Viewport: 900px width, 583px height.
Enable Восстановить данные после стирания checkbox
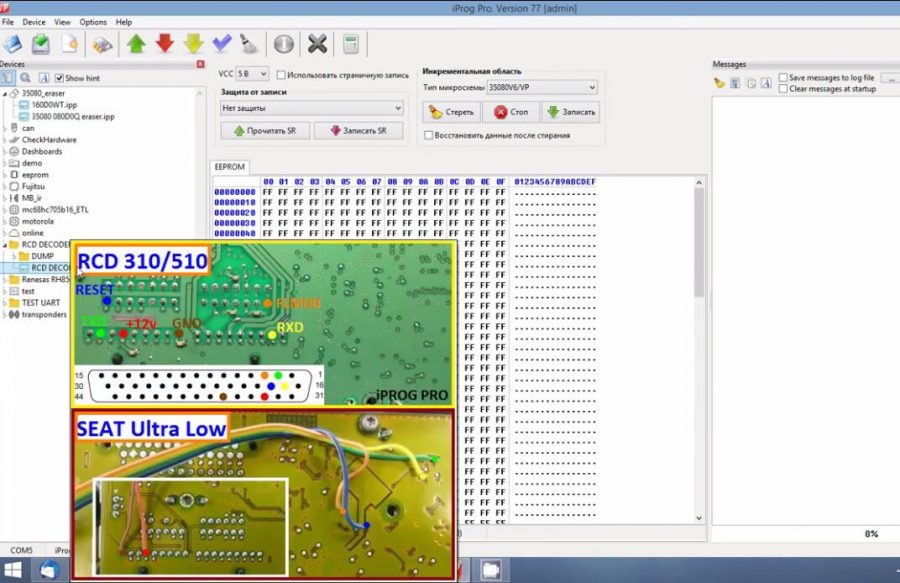pyautogui.click(x=428, y=135)
